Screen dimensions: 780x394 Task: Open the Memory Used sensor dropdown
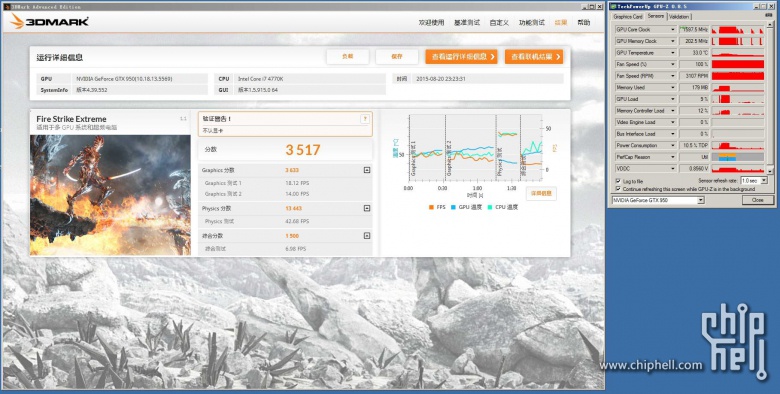[673, 88]
